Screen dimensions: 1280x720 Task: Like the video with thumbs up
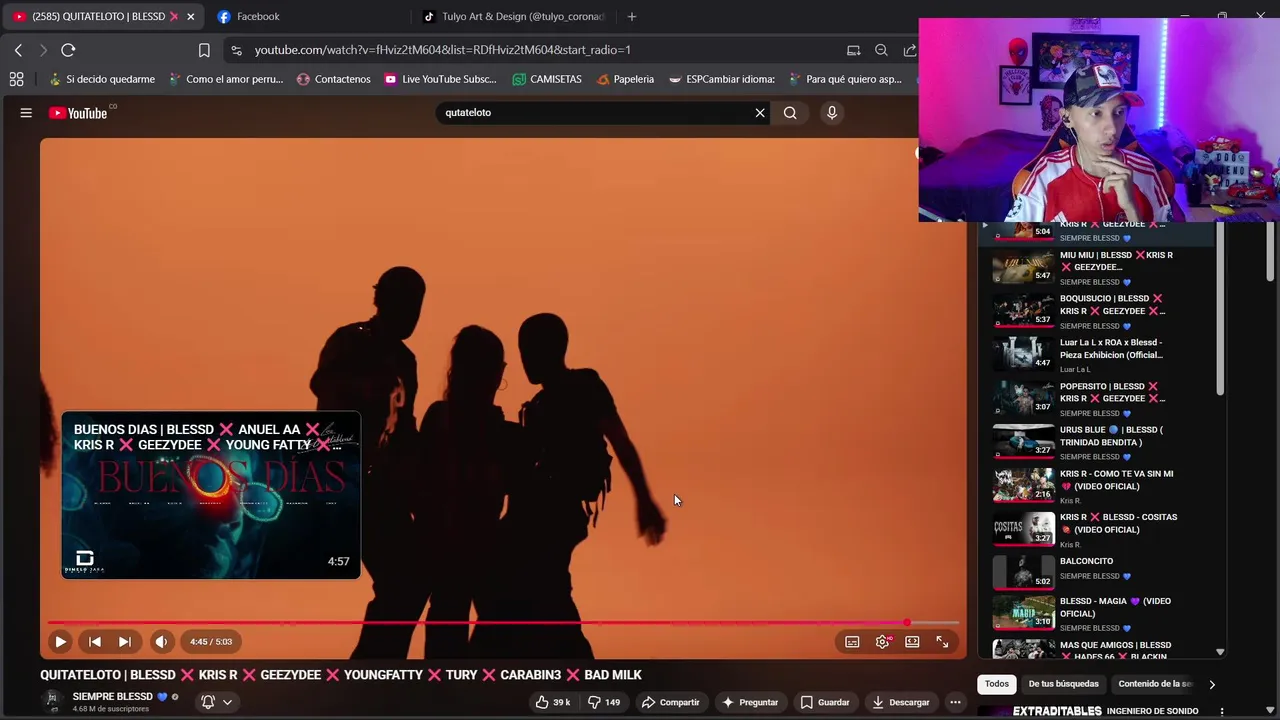552,702
